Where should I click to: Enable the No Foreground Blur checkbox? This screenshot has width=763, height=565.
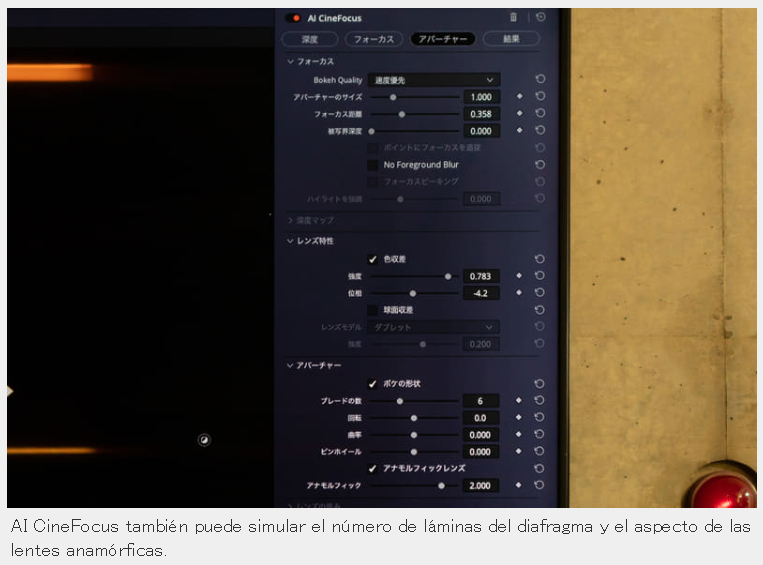[373, 165]
